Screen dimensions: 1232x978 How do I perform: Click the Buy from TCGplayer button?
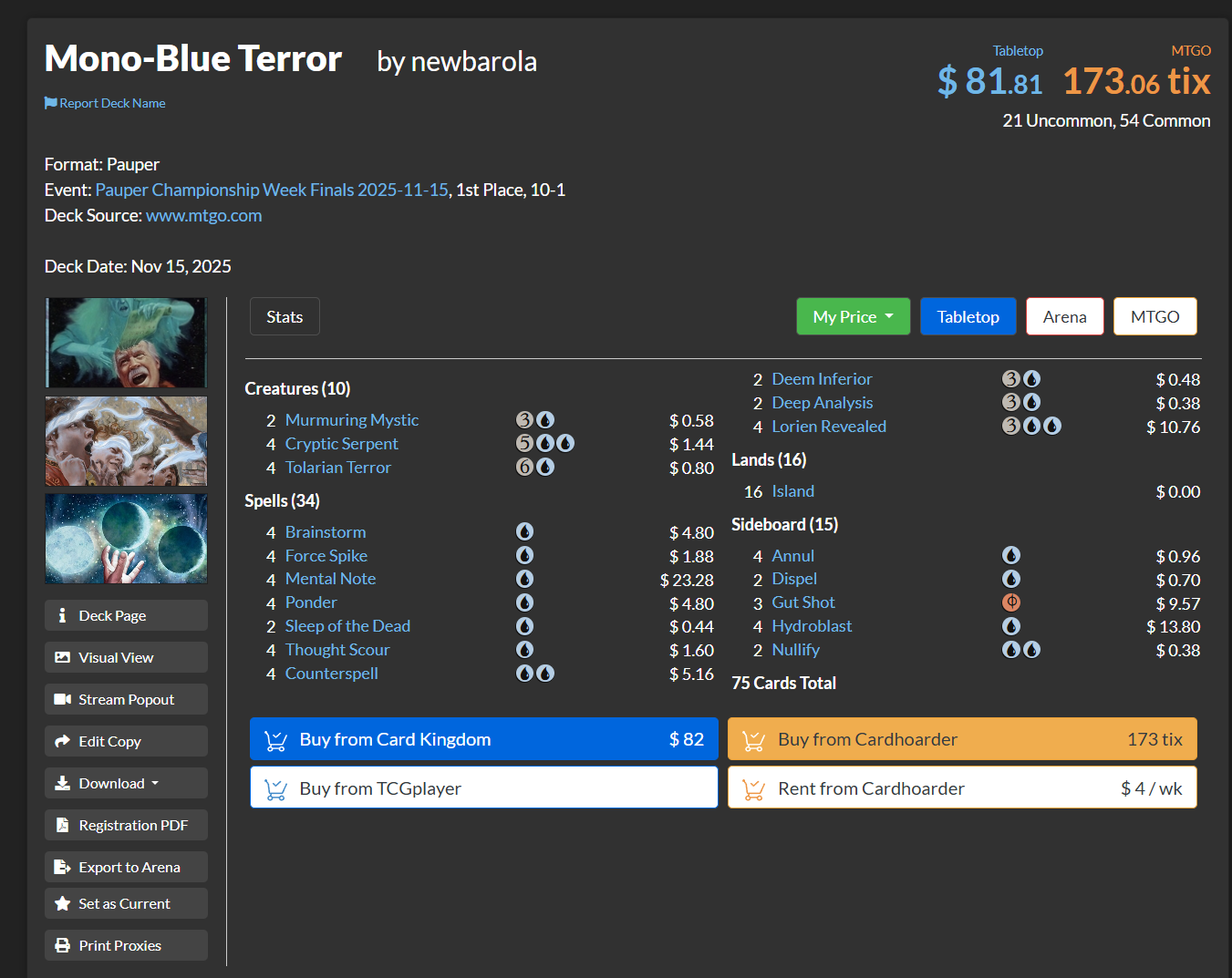pos(484,788)
